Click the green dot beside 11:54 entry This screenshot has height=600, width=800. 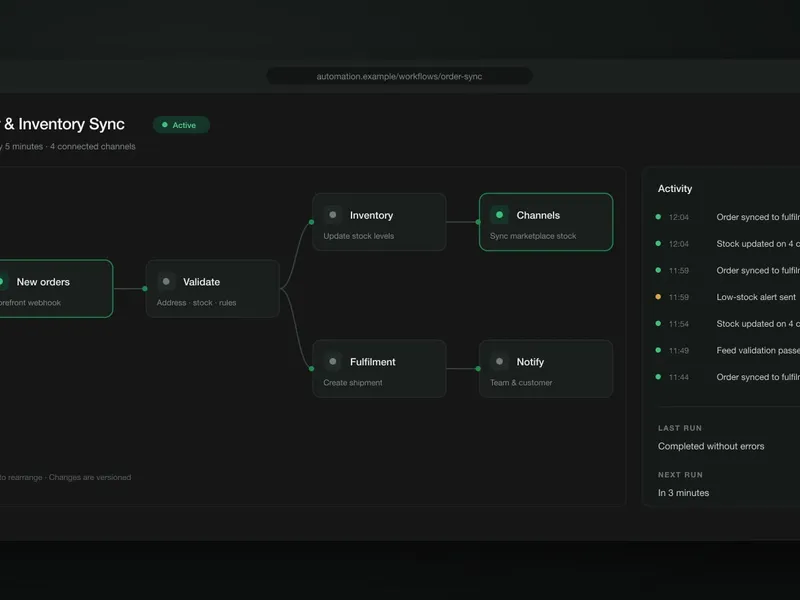658,323
